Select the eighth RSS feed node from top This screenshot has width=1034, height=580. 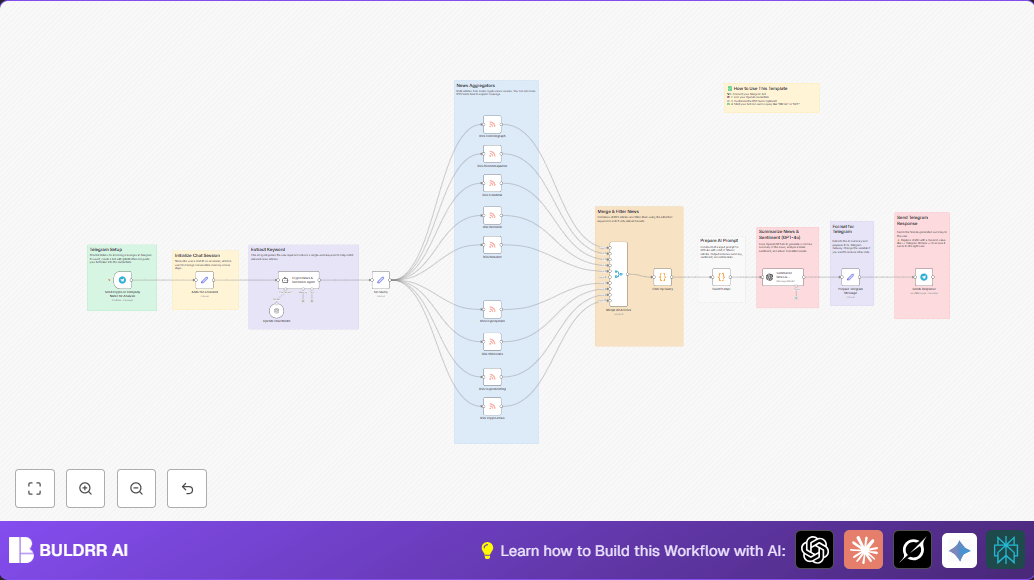(492, 377)
